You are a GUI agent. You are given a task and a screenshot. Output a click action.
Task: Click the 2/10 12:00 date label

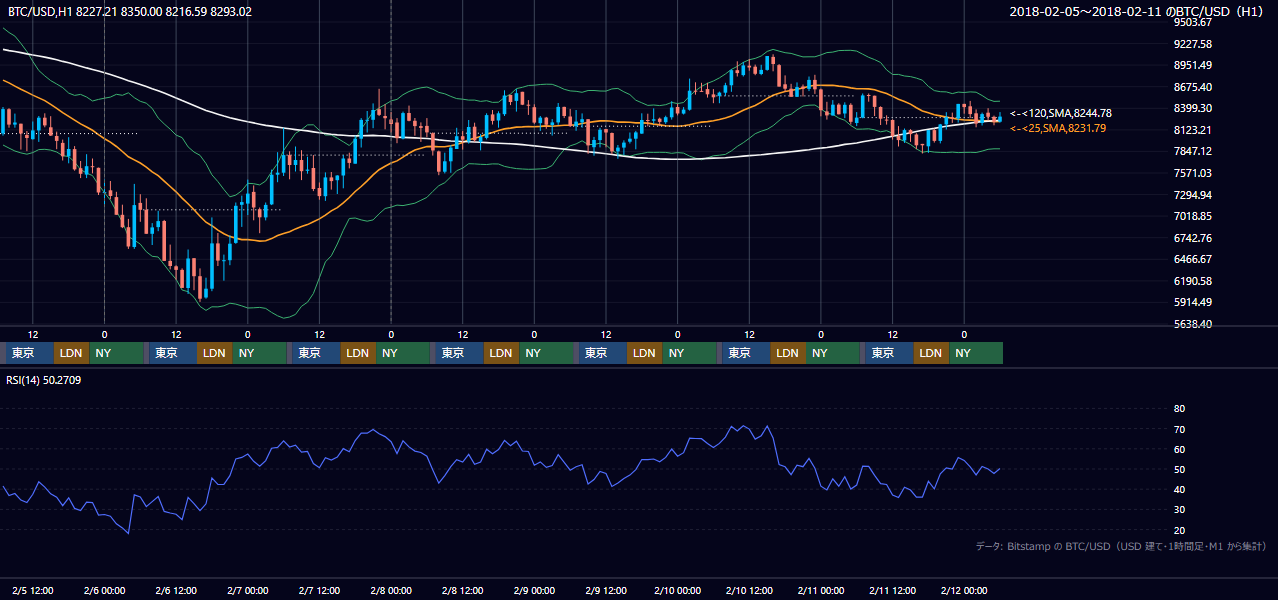749,590
